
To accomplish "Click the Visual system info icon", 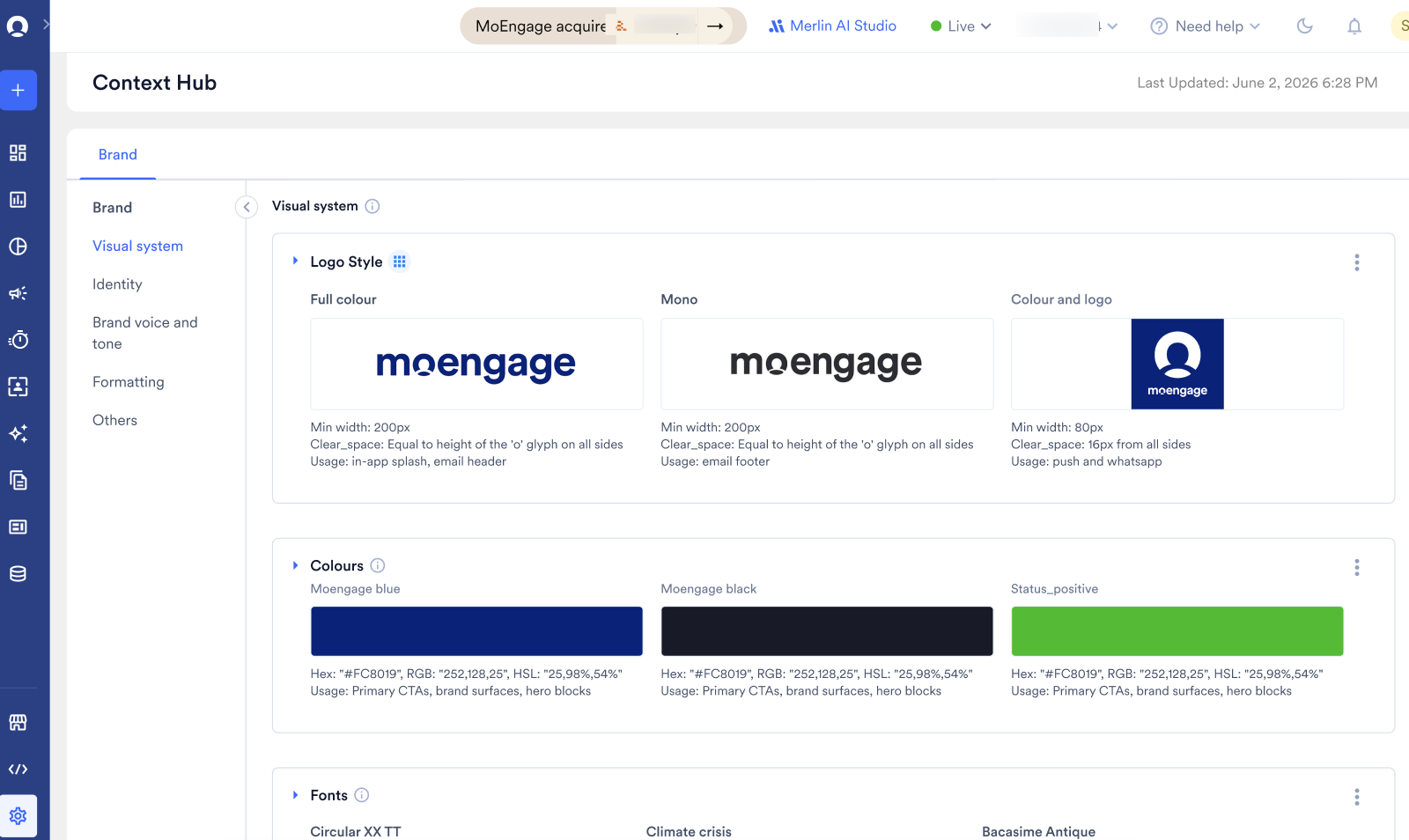I will 373,206.
